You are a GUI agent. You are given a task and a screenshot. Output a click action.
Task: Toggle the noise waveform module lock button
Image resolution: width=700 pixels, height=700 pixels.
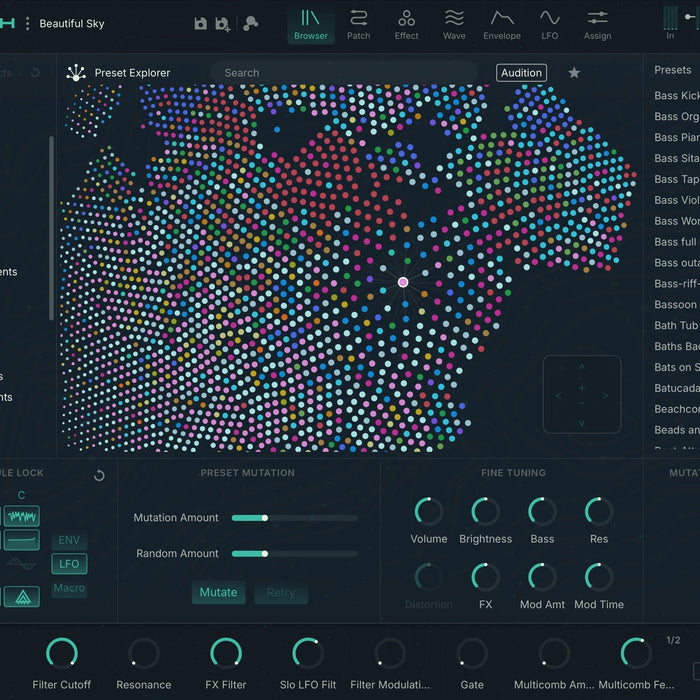pos(22,516)
